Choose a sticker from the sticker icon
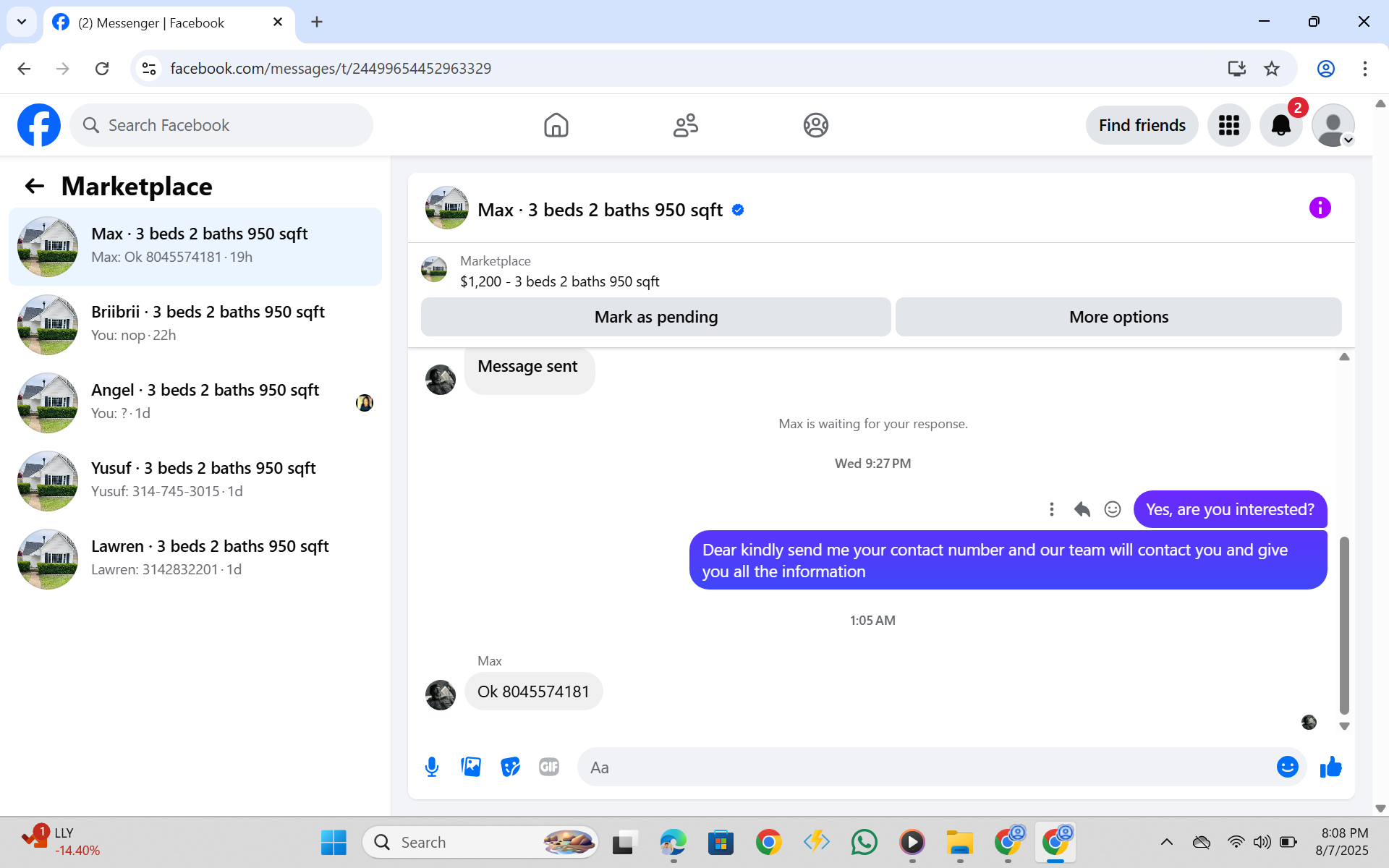 point(510,767)
